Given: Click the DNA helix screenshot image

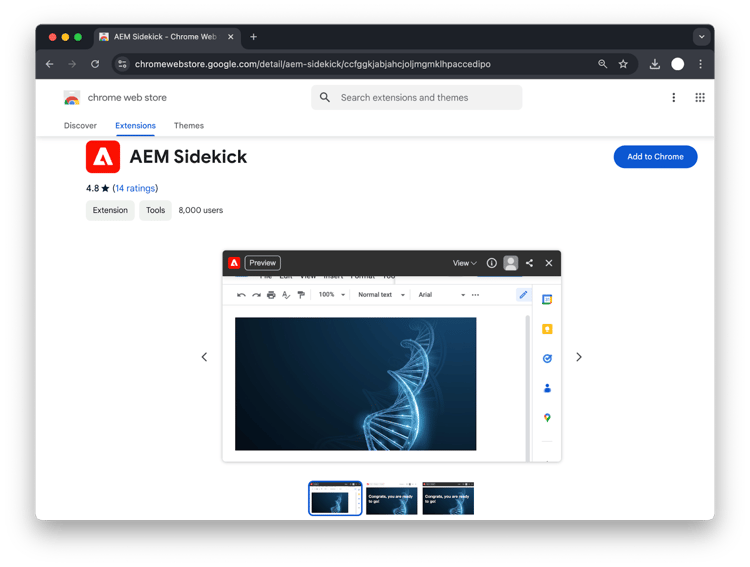Looking at the screenshot, I should click(x=355, y=384).
